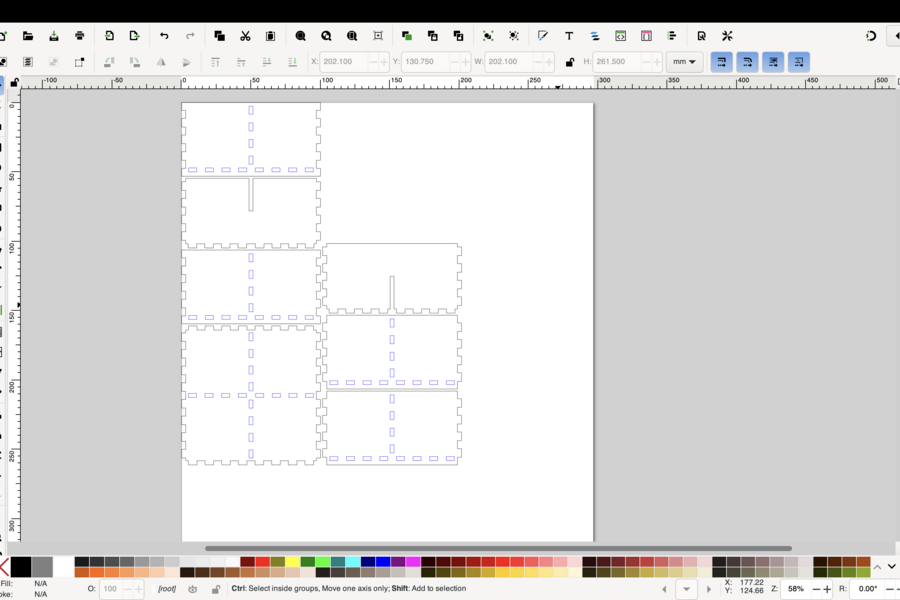Click the Undo arrow icon

tap(164, 36)
